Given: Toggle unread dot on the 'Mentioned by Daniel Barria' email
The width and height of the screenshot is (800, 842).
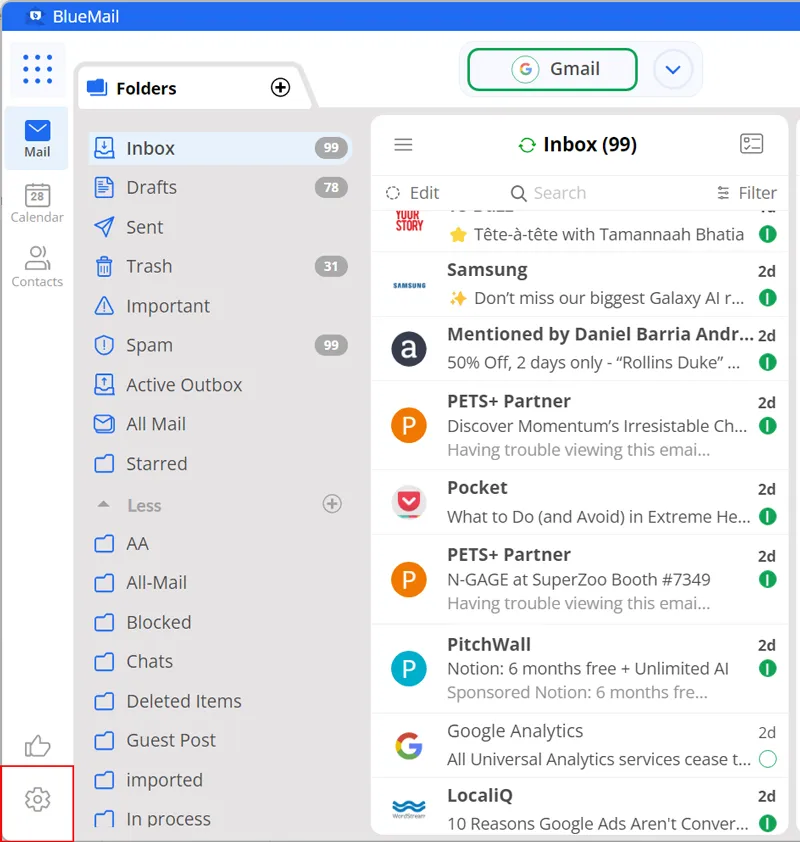Looking at the screenshot, I should coord(768,362).
